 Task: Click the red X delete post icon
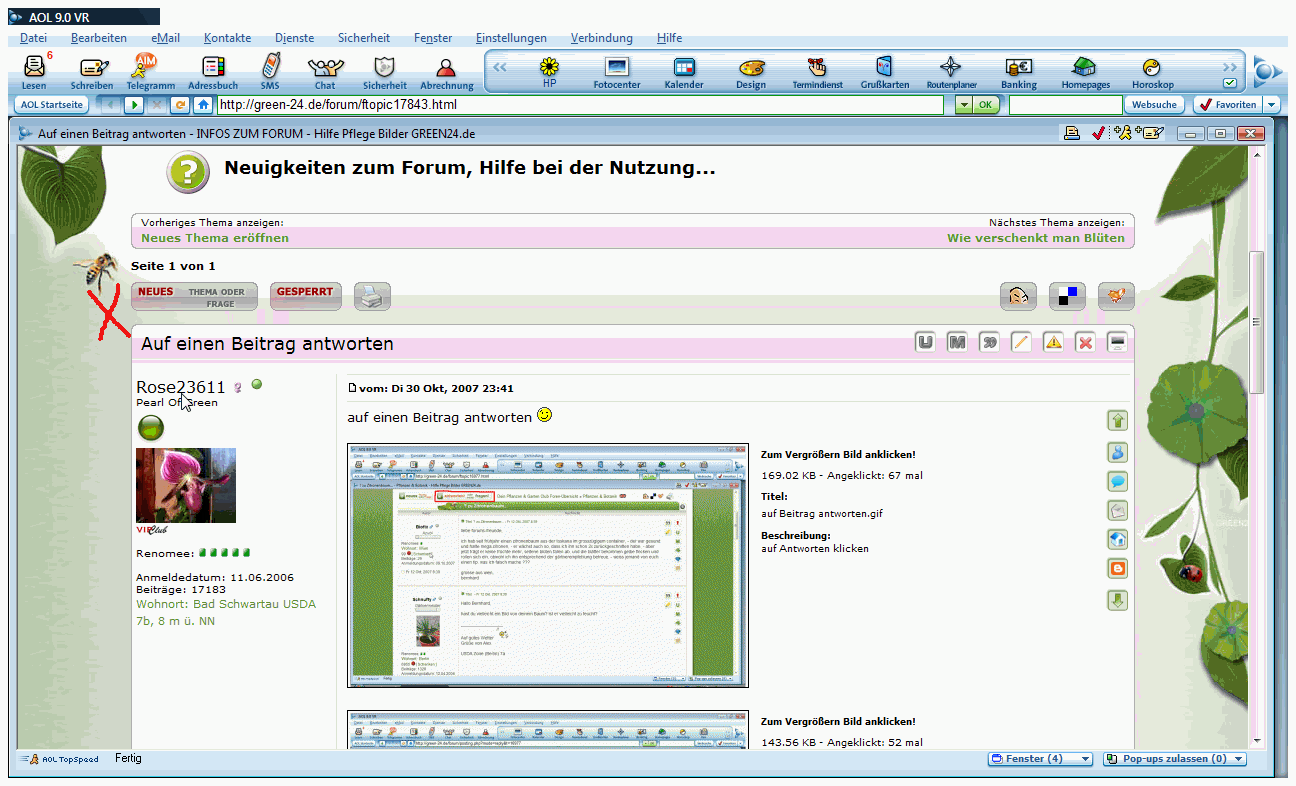[1085, 343]
